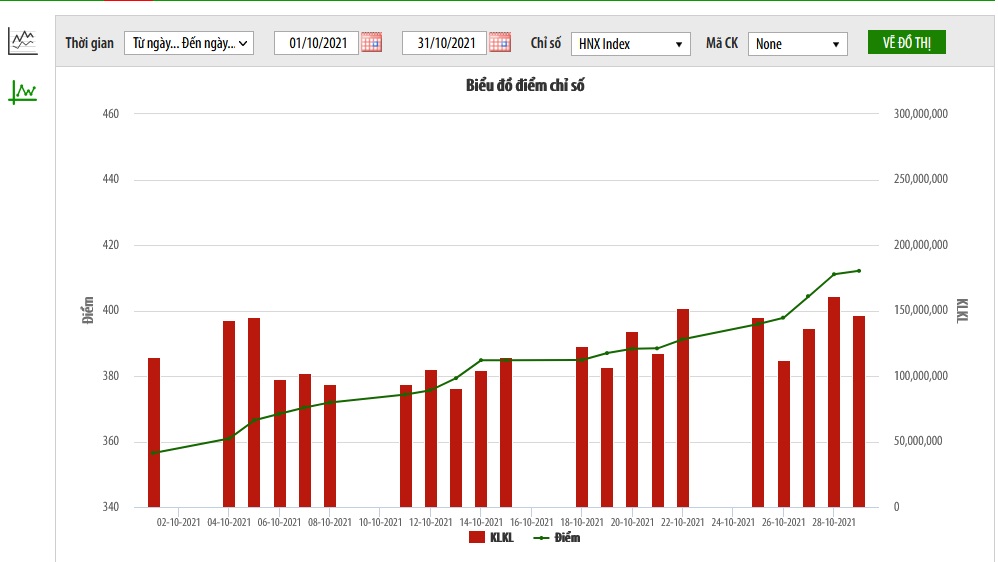Open the top multi-line chart sidebar icon

click(22, 41)
